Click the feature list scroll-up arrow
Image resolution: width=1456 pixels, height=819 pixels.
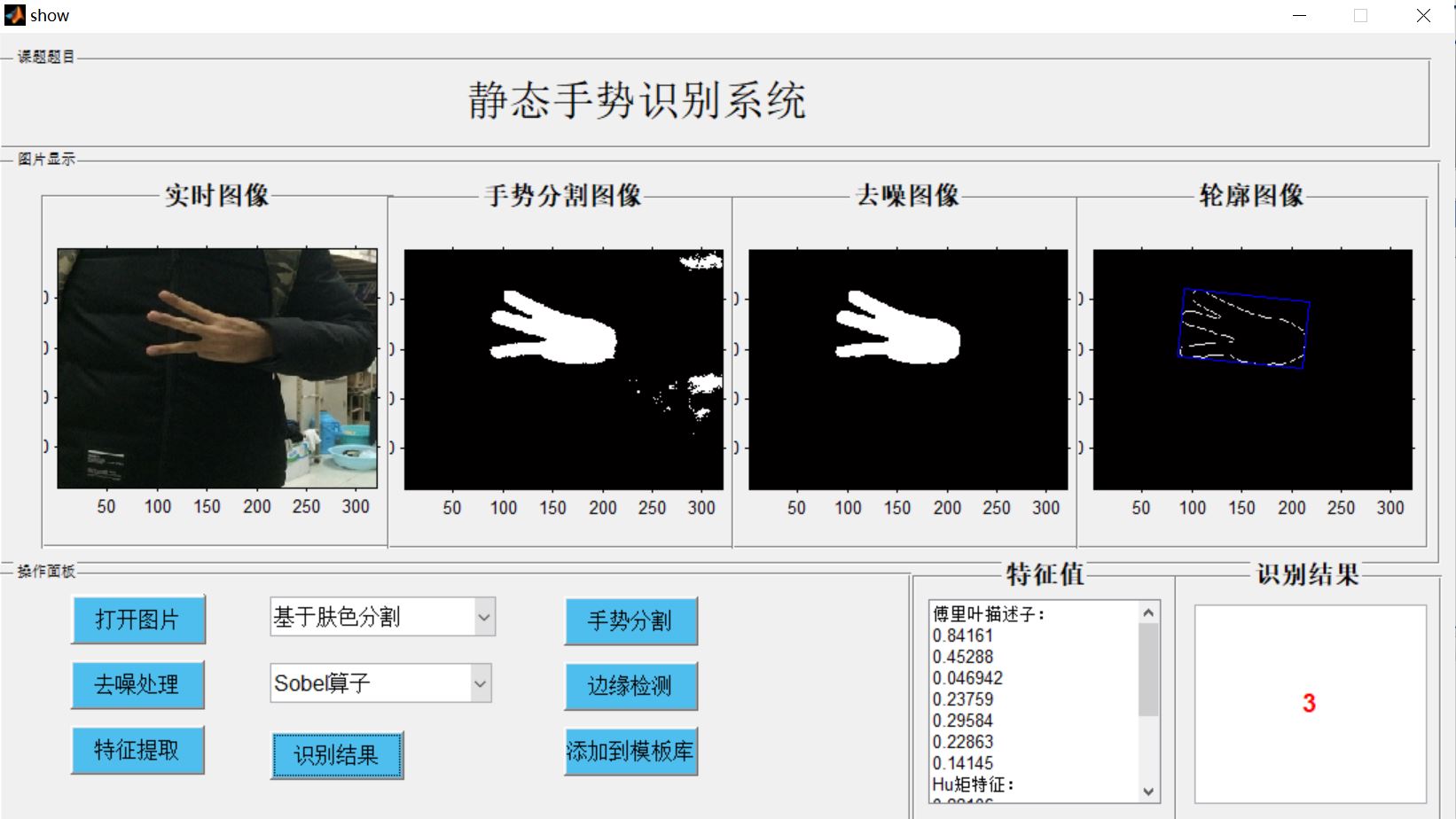coord(1148,612)
